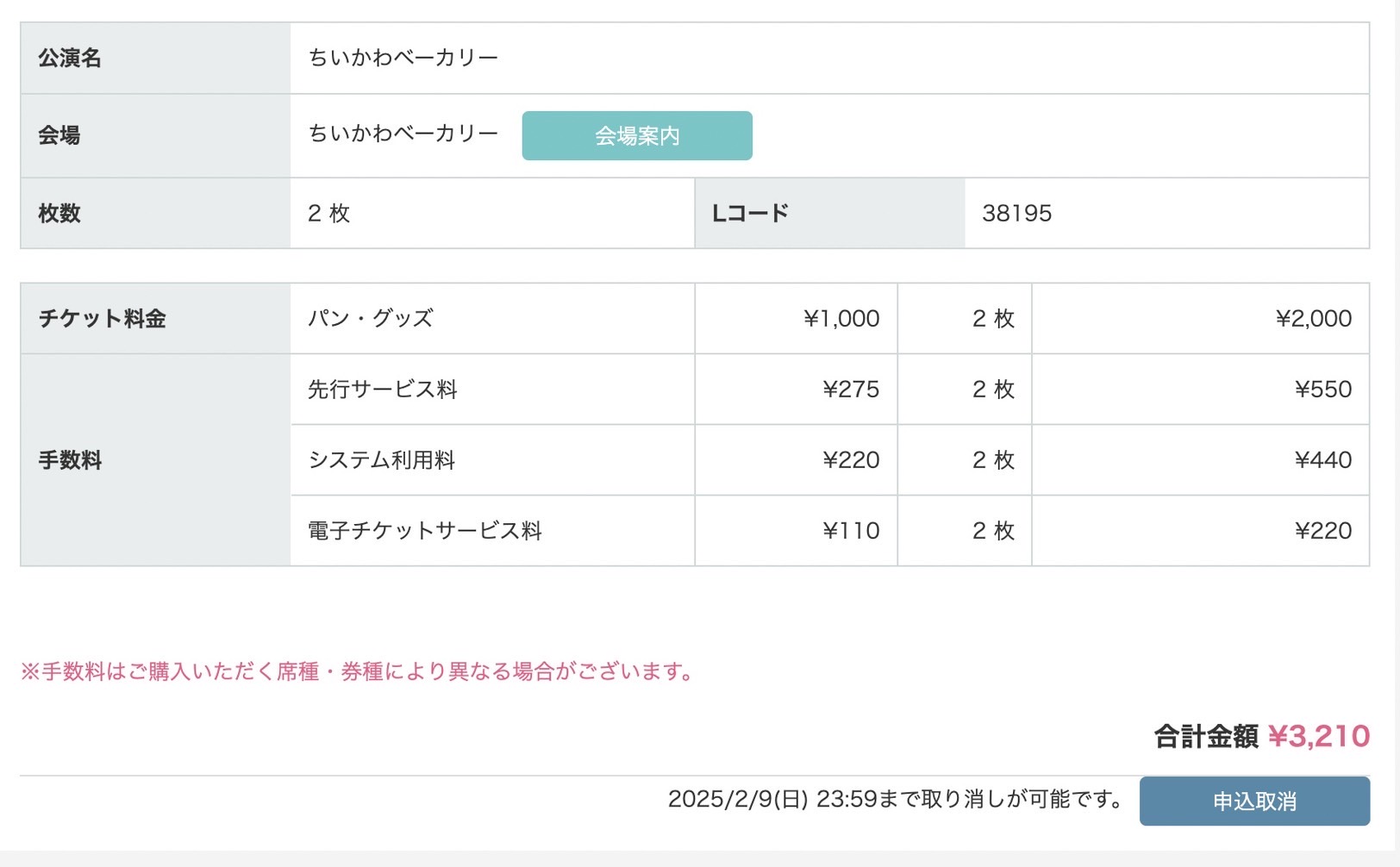Click the ¥1,000 unit price cell
This screenshot has width=1400, height=867.
[841, 319]
